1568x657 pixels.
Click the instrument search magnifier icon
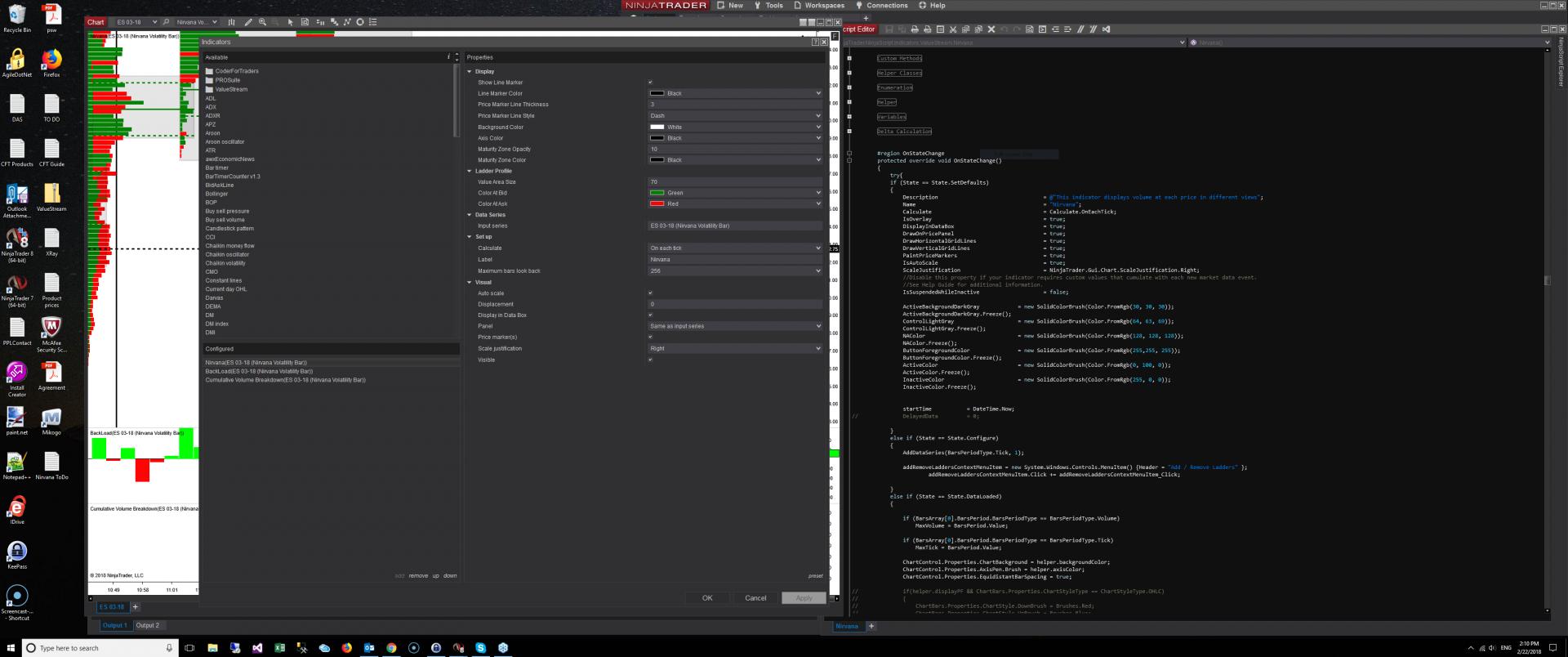pos(166,22)
